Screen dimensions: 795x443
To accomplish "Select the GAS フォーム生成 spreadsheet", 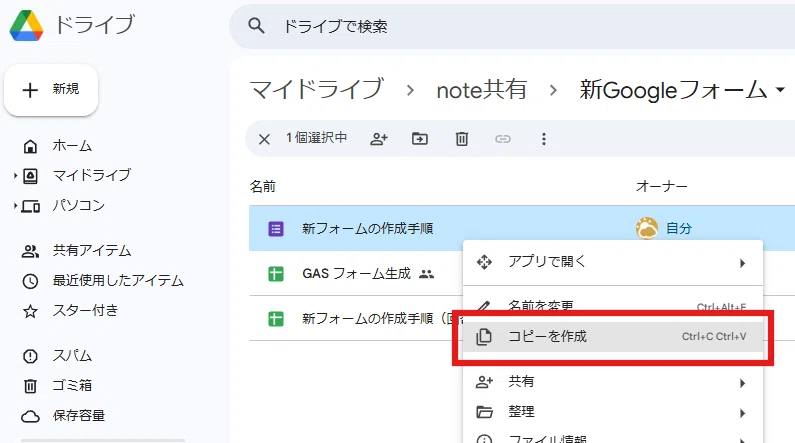I will coord(356,274).
